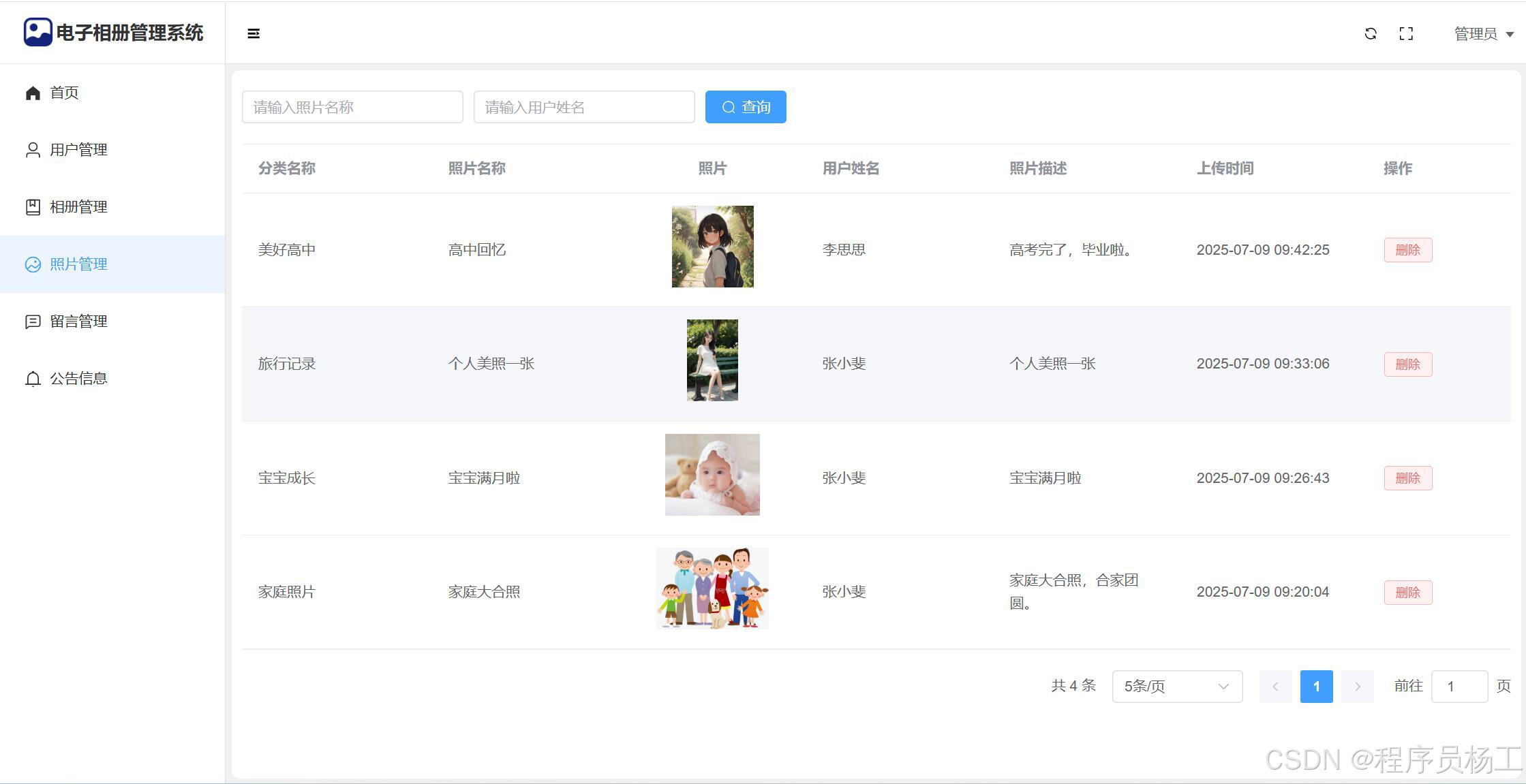Click the blue 查询 search button
Image resolution: width=1526 pixels, height=784 pixels.
(x=746, y=107)
